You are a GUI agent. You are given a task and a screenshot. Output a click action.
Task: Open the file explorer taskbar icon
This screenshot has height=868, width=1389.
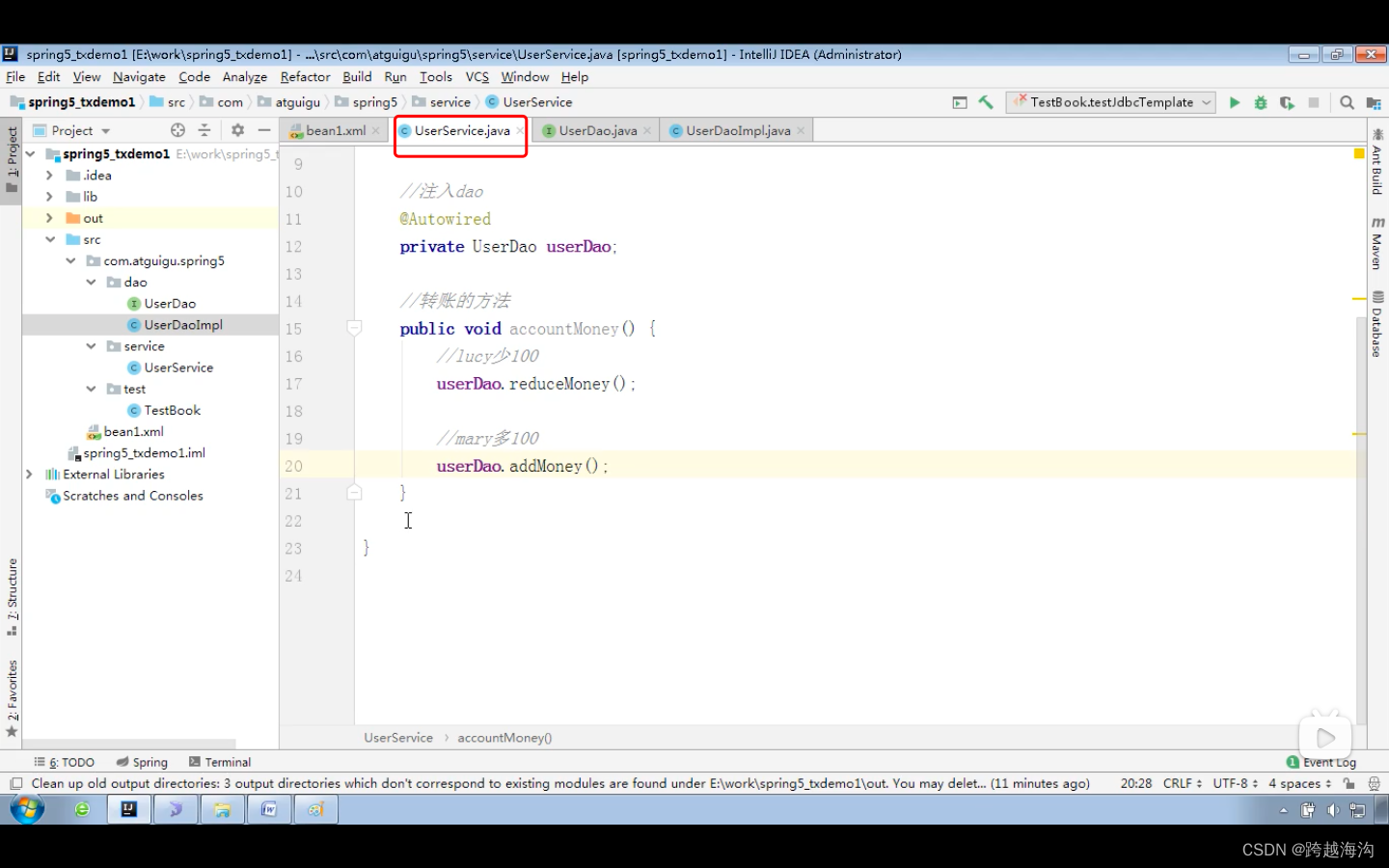[x=222, y=810]
